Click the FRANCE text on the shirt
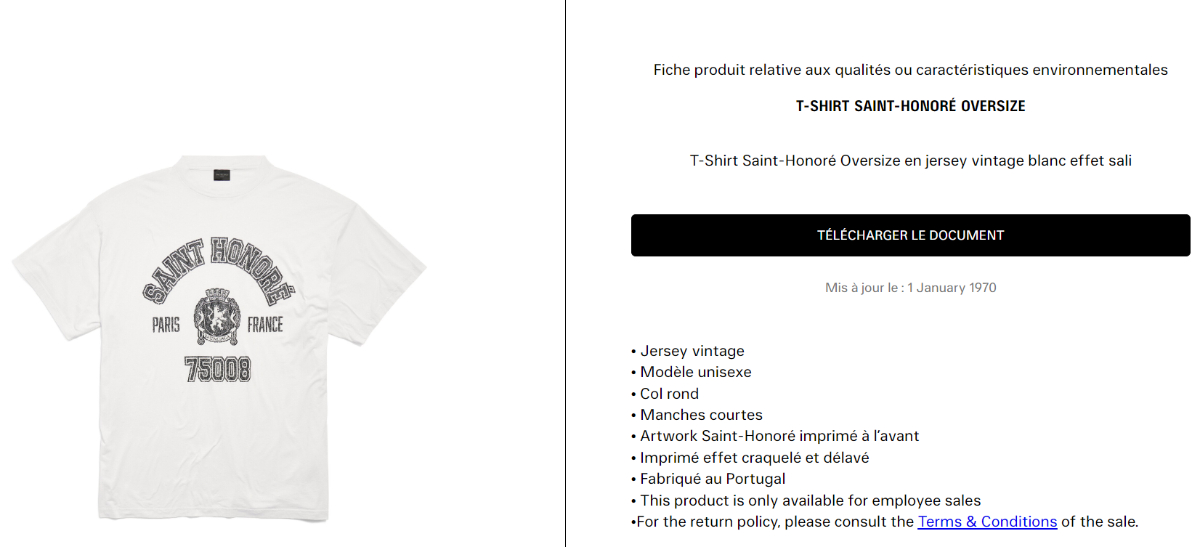1200x547 pixels. (x=265, y=325)
